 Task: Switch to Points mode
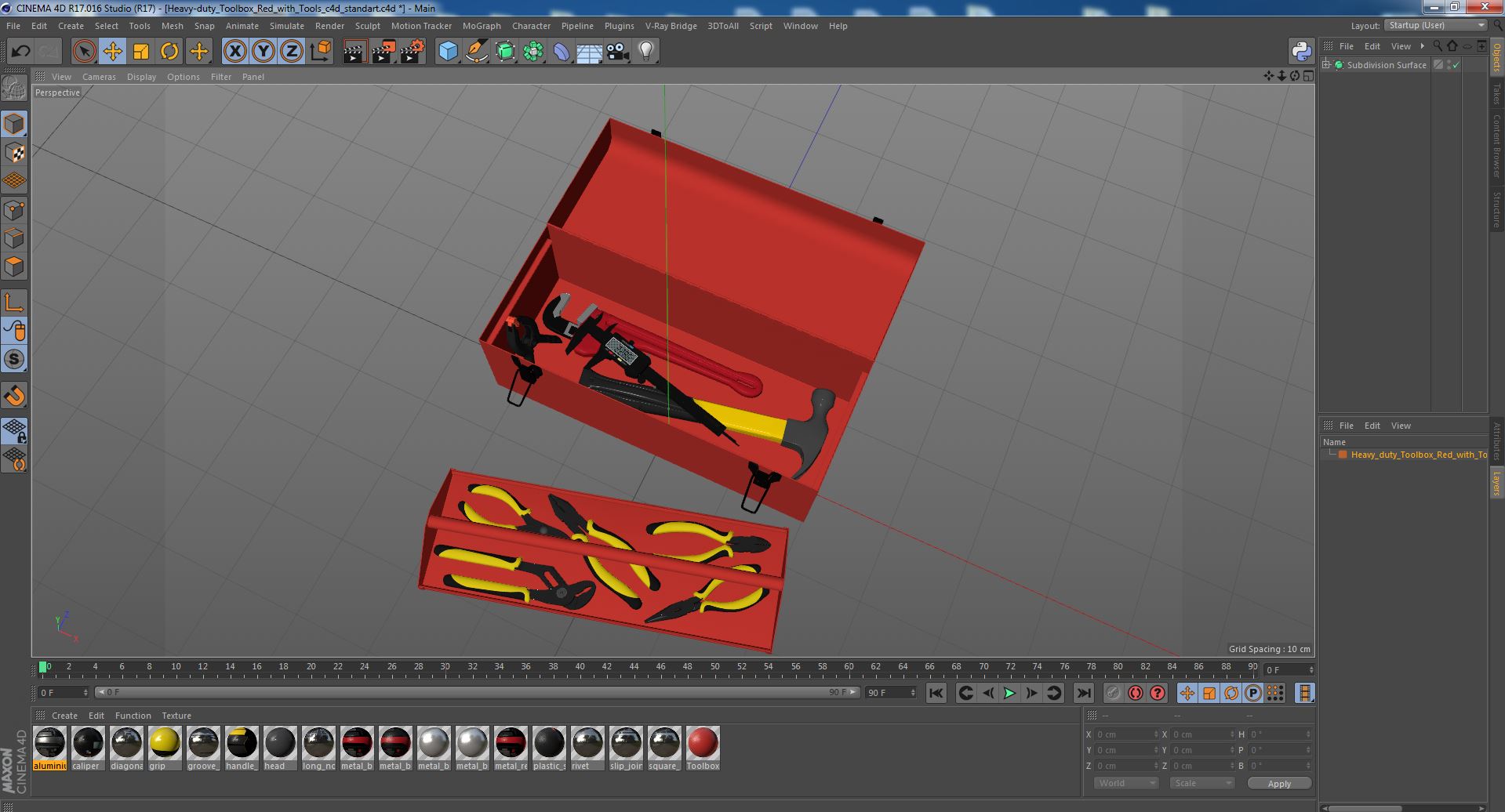[14, 210]
